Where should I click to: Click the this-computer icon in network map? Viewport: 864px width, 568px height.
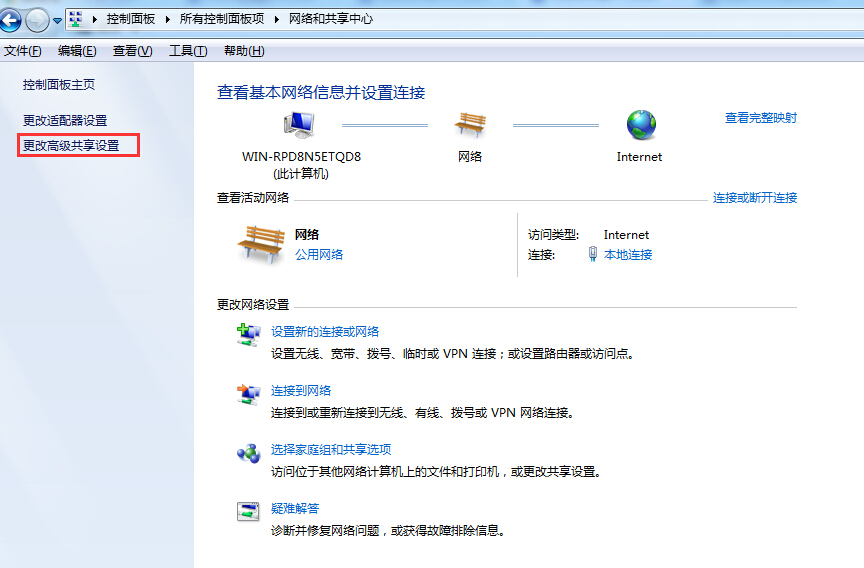coord(299,125)
